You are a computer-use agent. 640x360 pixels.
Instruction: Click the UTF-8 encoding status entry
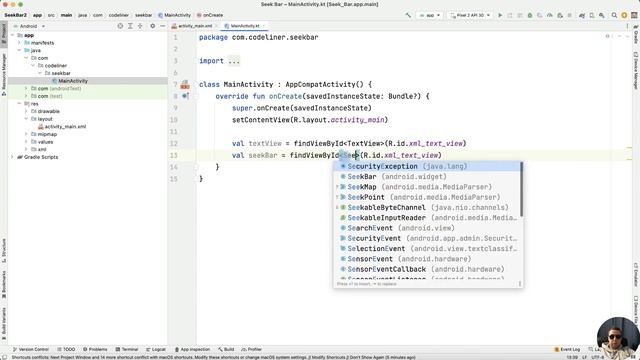click(x=598, y=357)
